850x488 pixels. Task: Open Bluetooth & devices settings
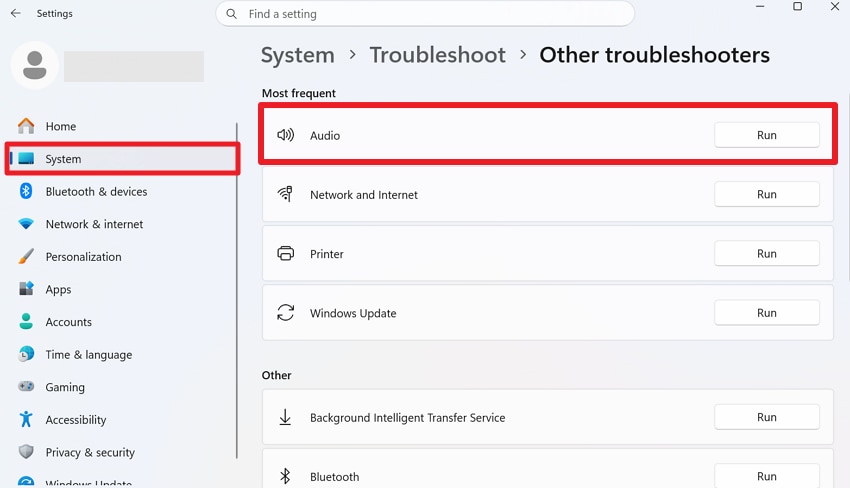pyautogui.click(x=122, y=191)
